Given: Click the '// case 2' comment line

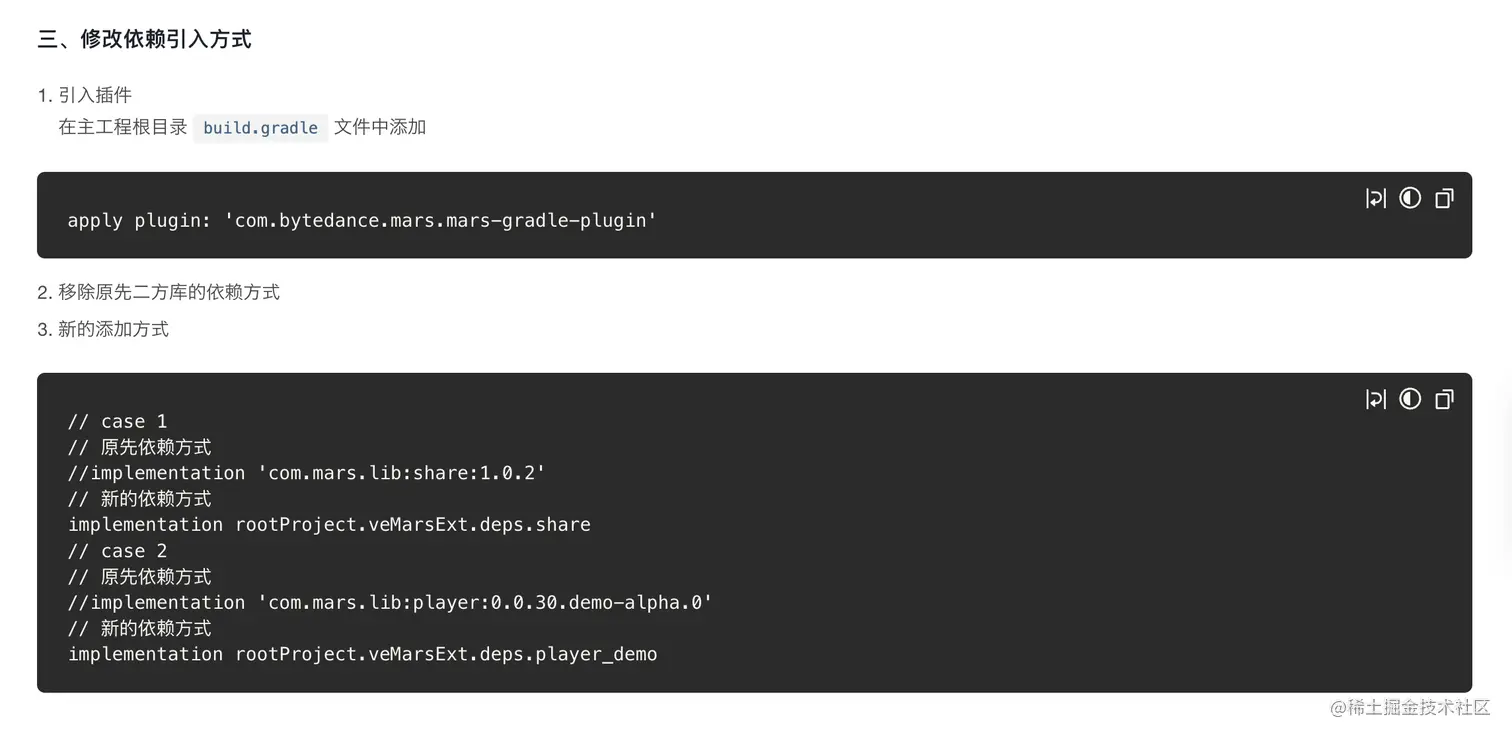Looking at the screenshot, I should point(117,551).
